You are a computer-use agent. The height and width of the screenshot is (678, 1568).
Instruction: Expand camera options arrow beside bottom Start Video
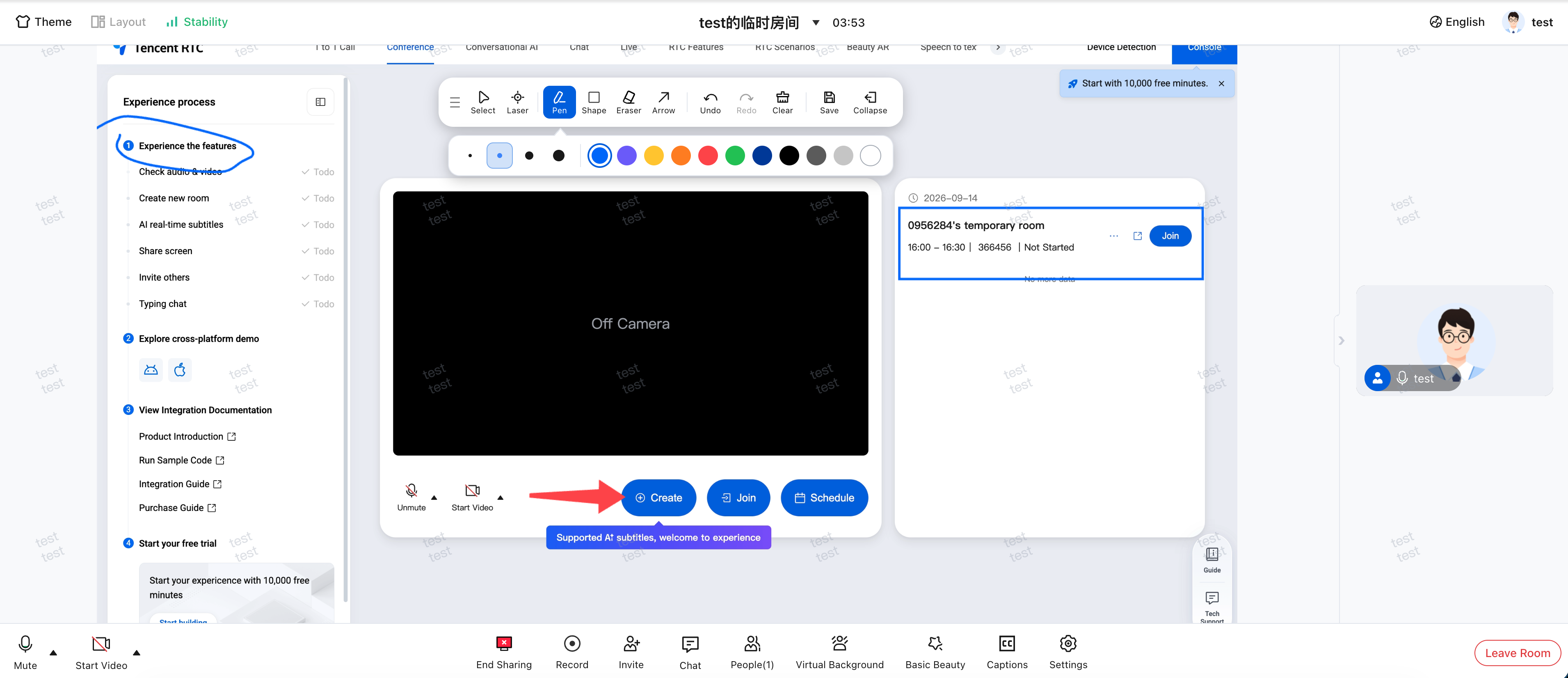(136, 653)
